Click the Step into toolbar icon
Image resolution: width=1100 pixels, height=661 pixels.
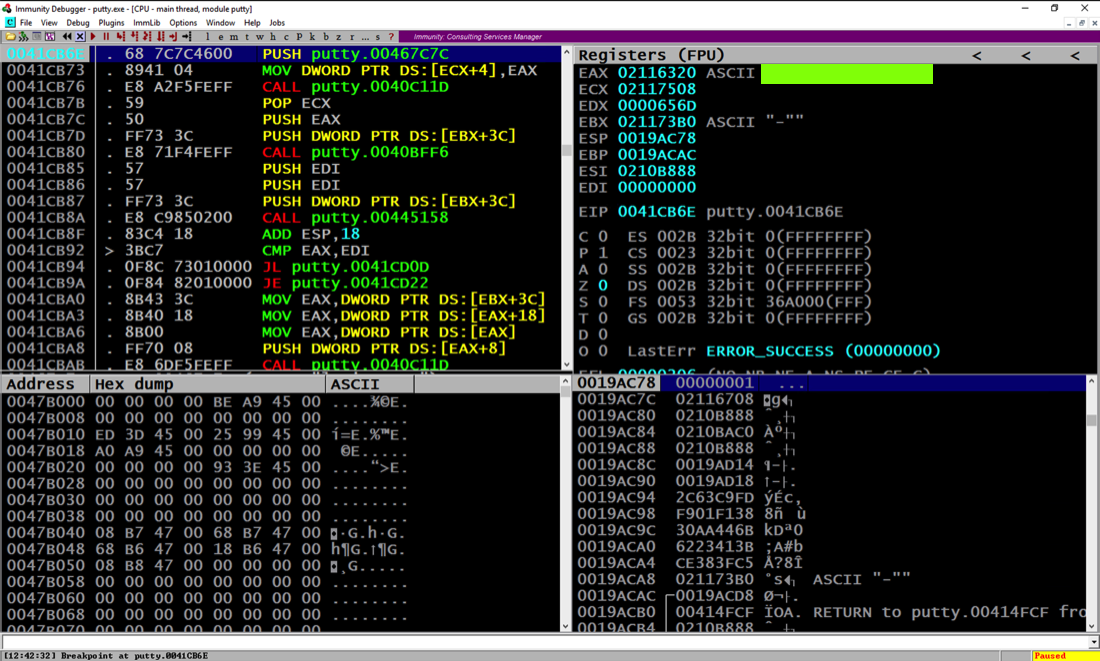click(120, 37)
